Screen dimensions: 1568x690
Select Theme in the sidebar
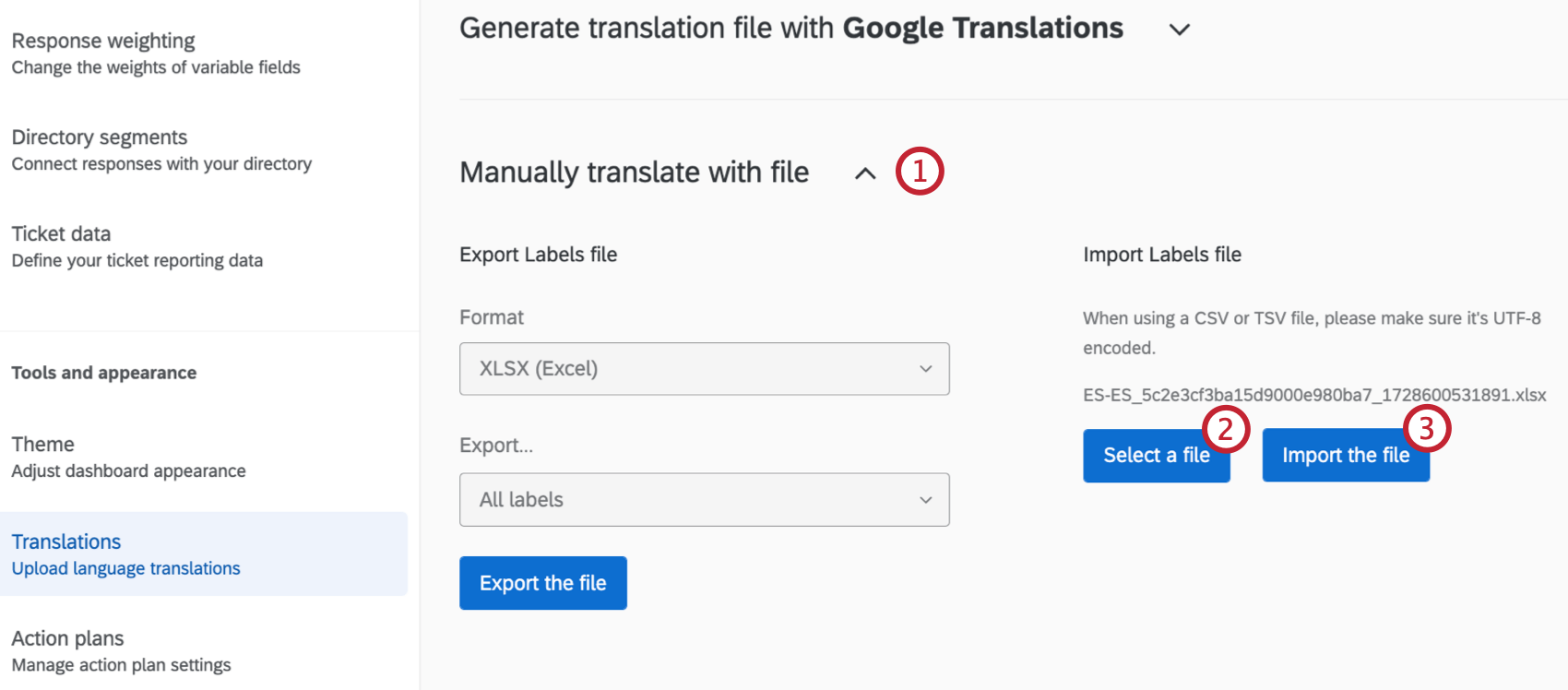(x=128, y=457)
